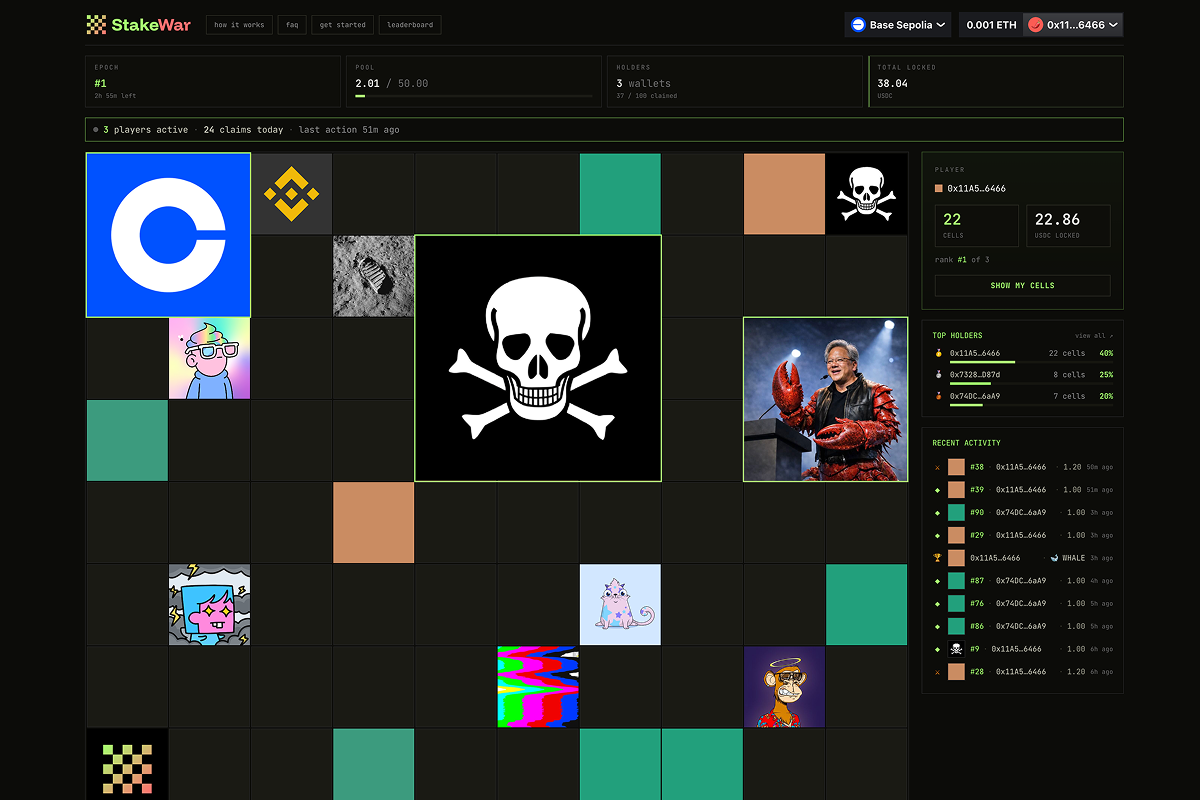This screenshot has height=800, width=1200.
Task: Click the diamond icon on activity row #90
Action: pyautogui.click(x=937, y=513)
